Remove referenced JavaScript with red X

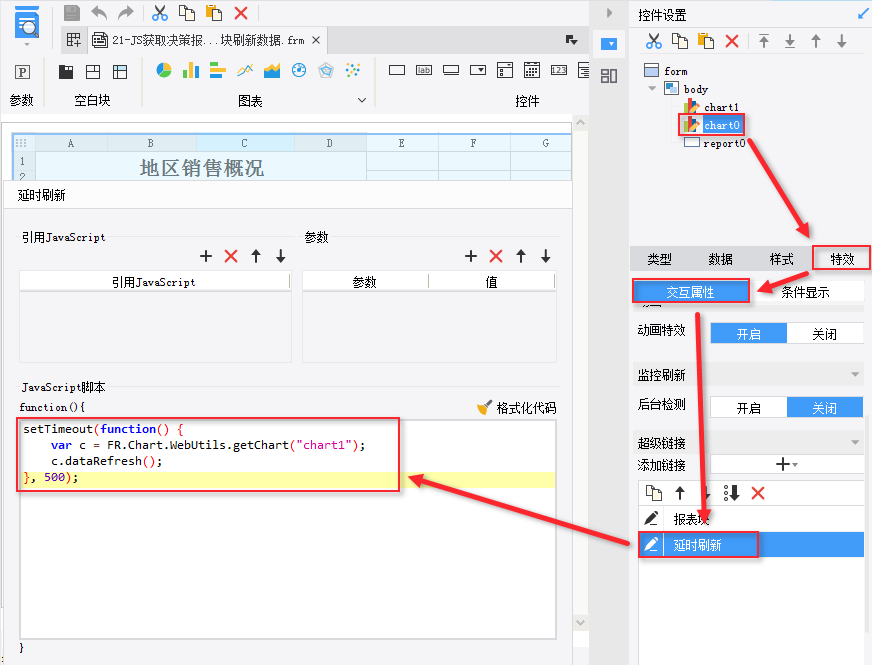tap(231, 256)
